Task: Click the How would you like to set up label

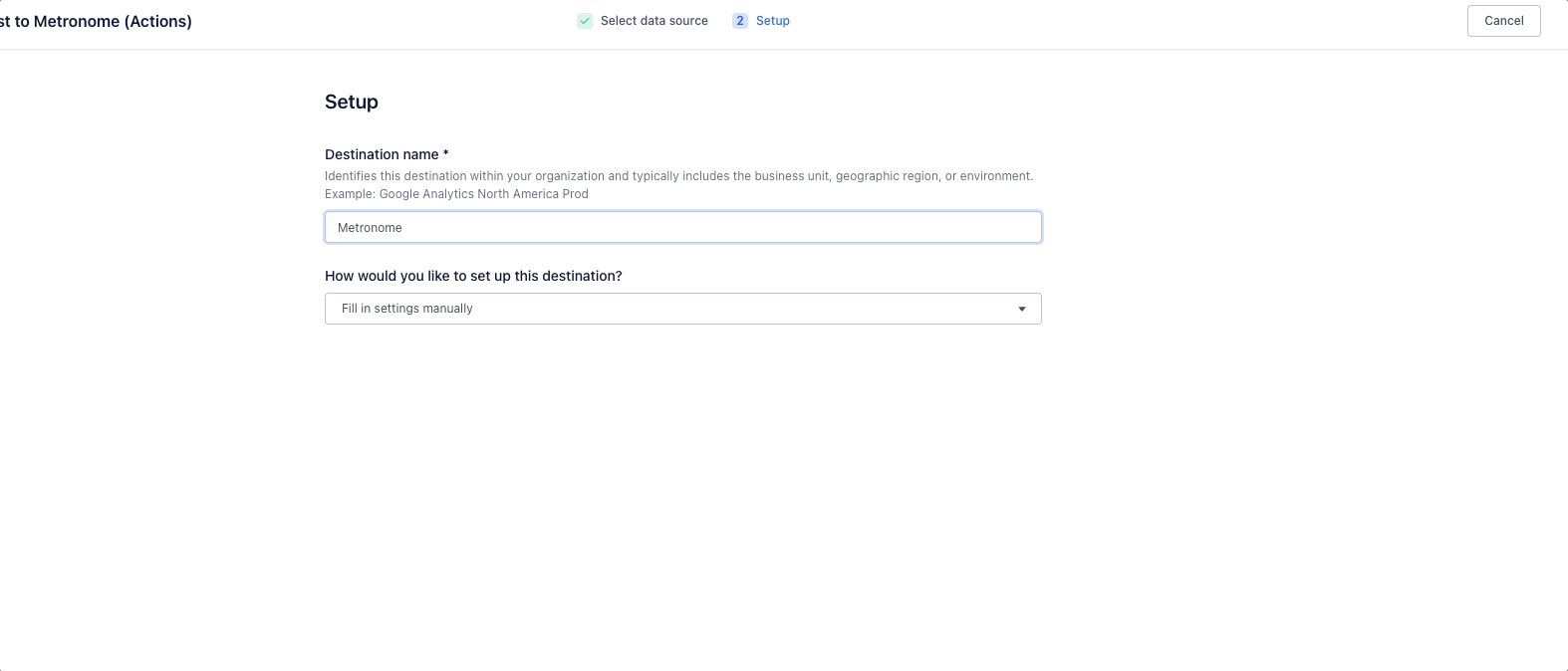Action: (x=473, y=276)
